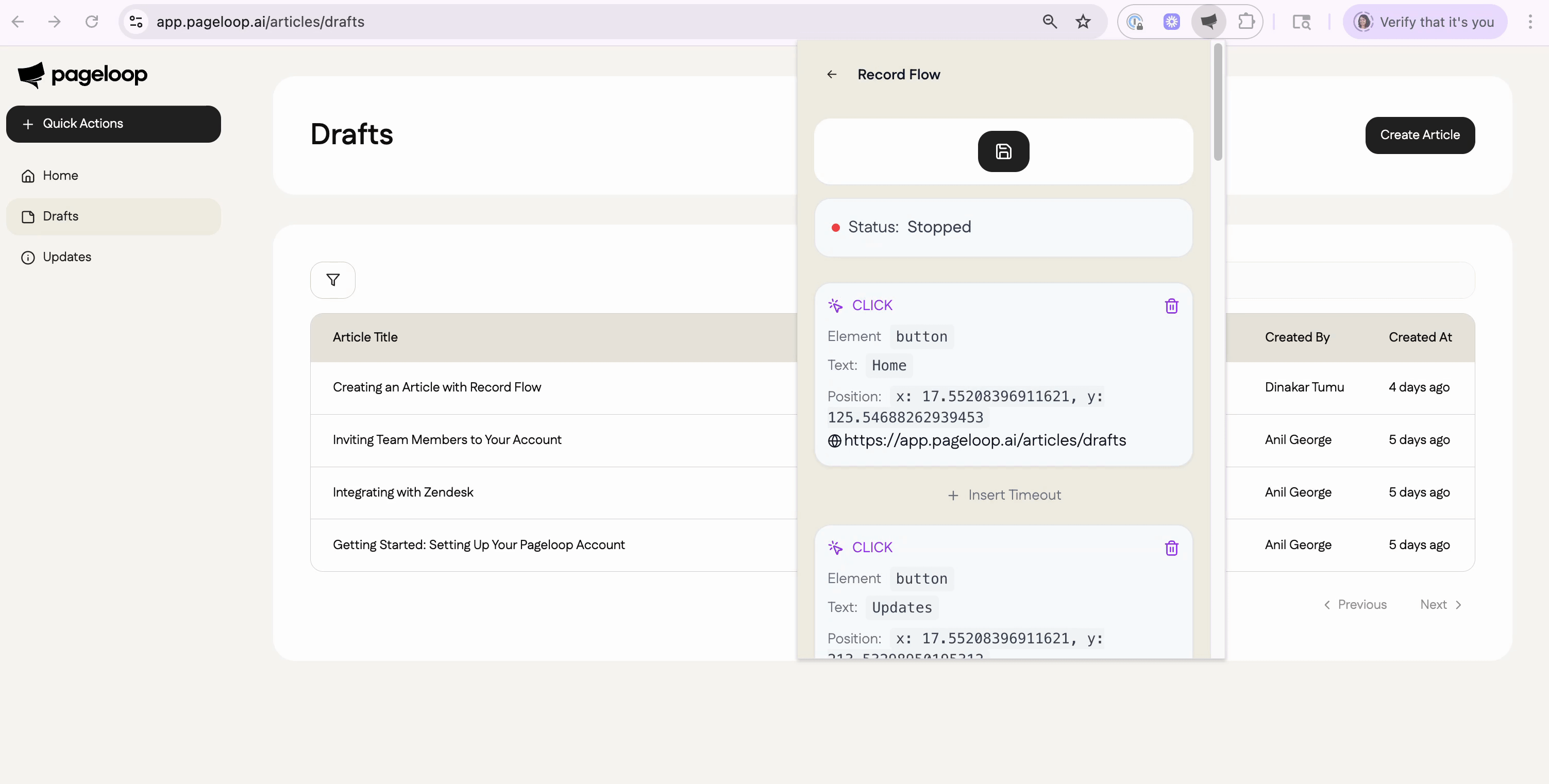Click the Create Article button
Image resolution: width=1549 pixels, height=784 pixels.
coord(1420,135)
